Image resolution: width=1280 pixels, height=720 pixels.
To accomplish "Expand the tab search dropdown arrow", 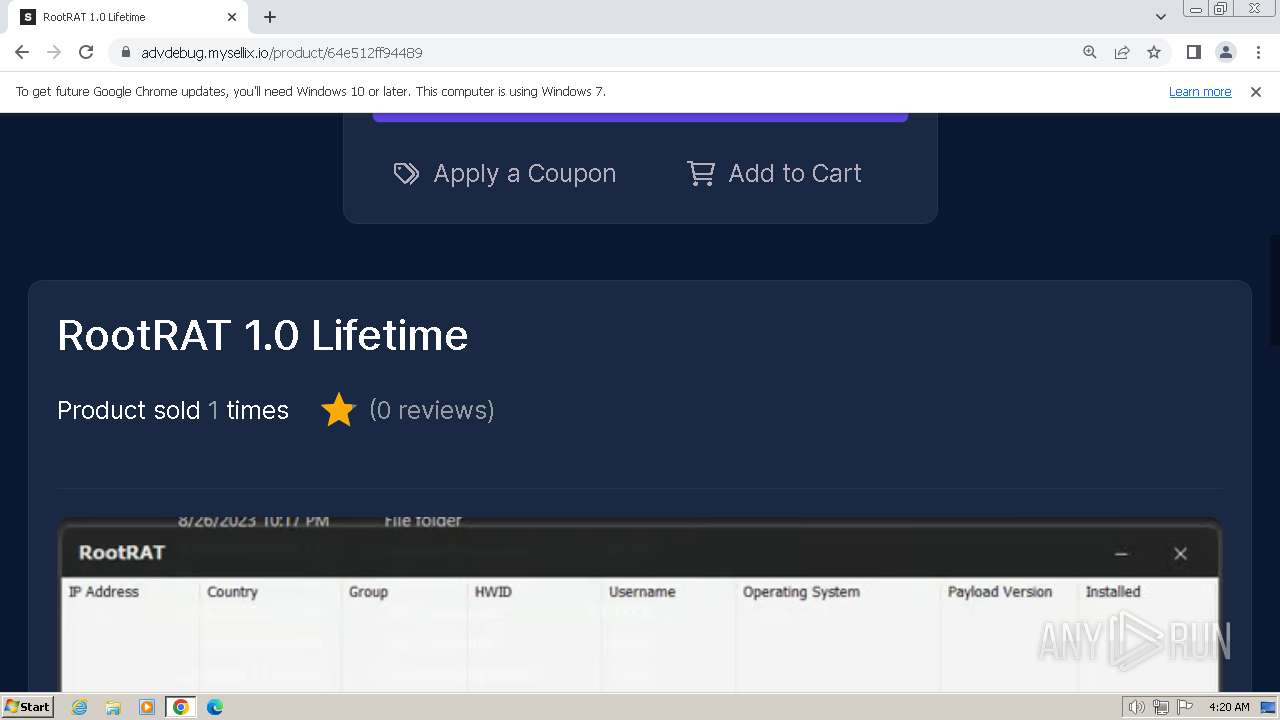I will pos(1160,17).
